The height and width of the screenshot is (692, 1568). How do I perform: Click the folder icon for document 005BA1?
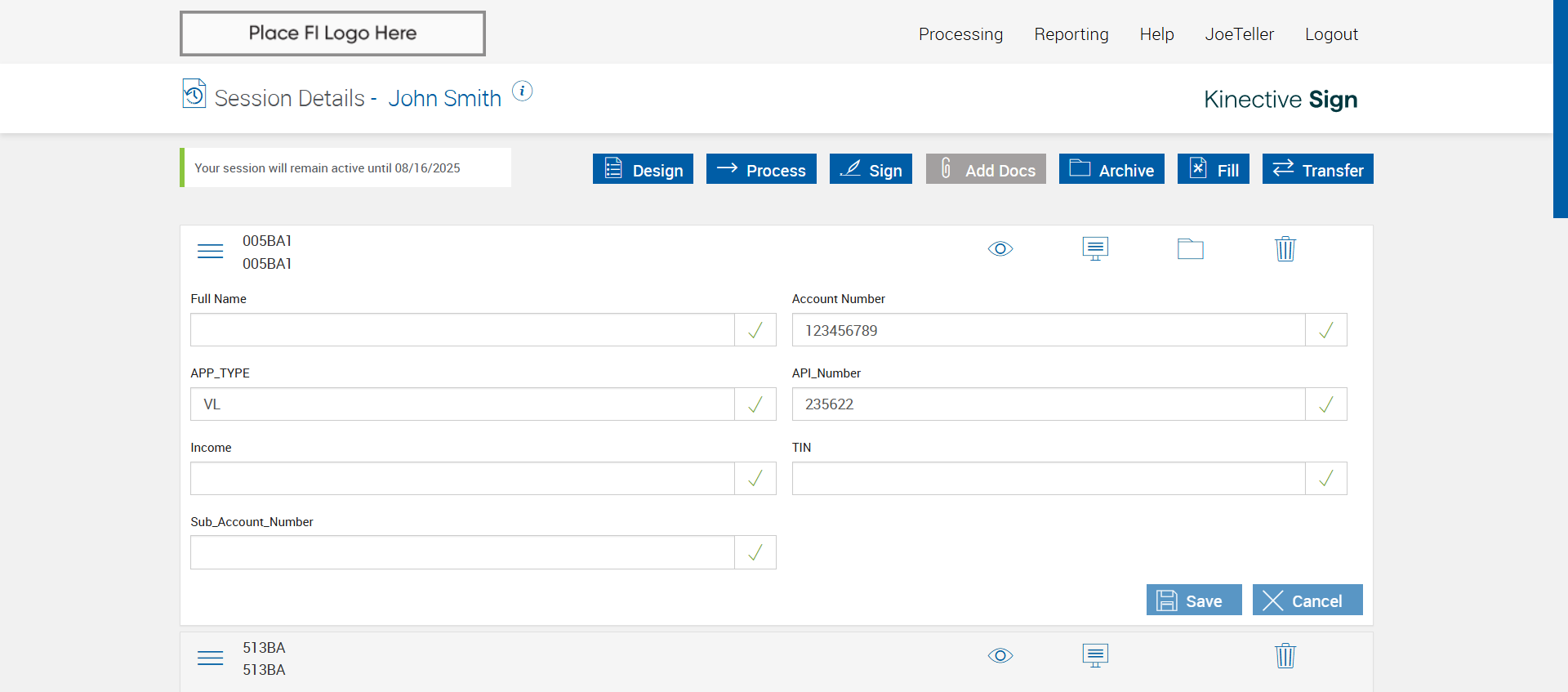pyautogui.click(x=1190, y=248)
